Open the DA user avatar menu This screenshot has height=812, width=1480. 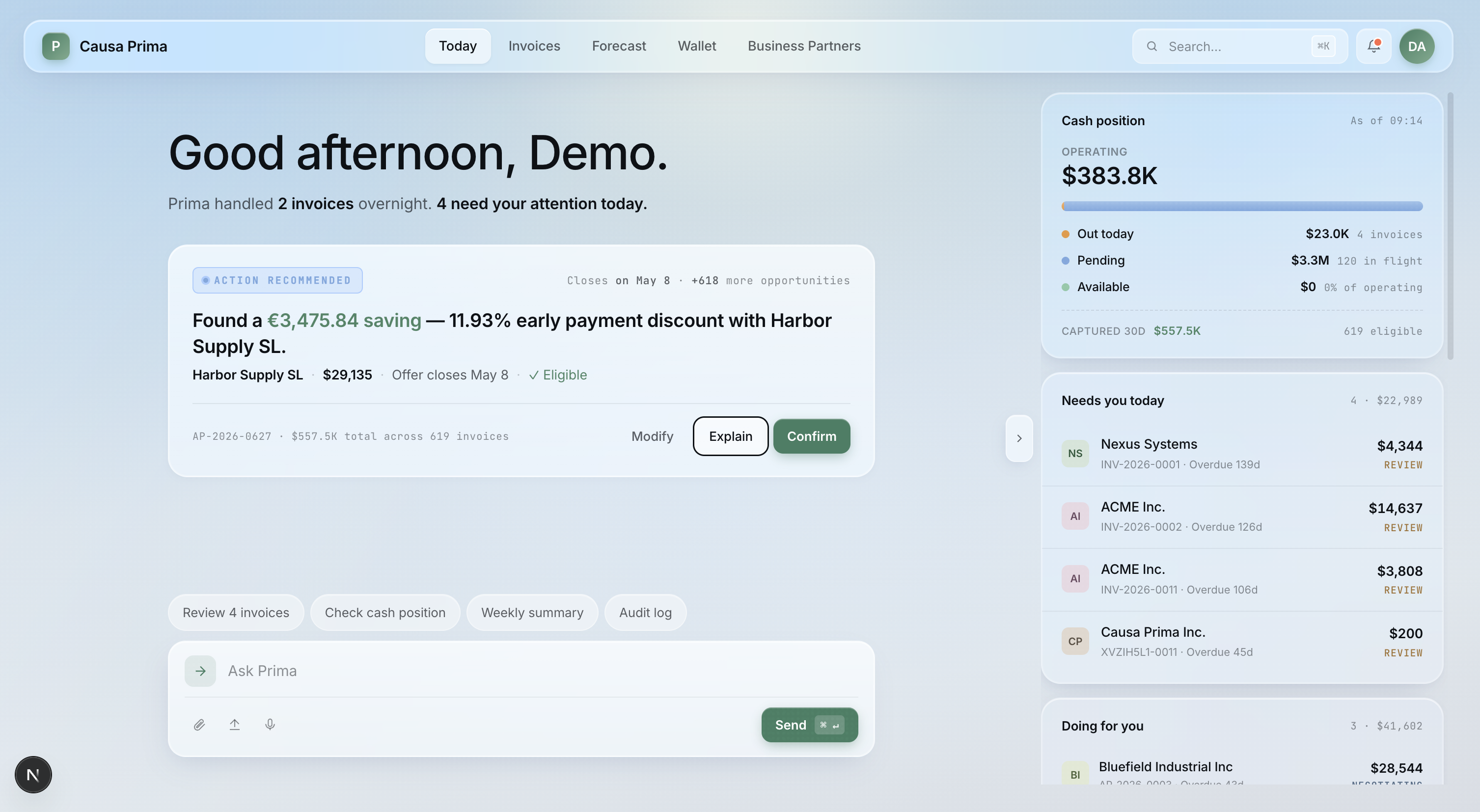pos(1416,46)
